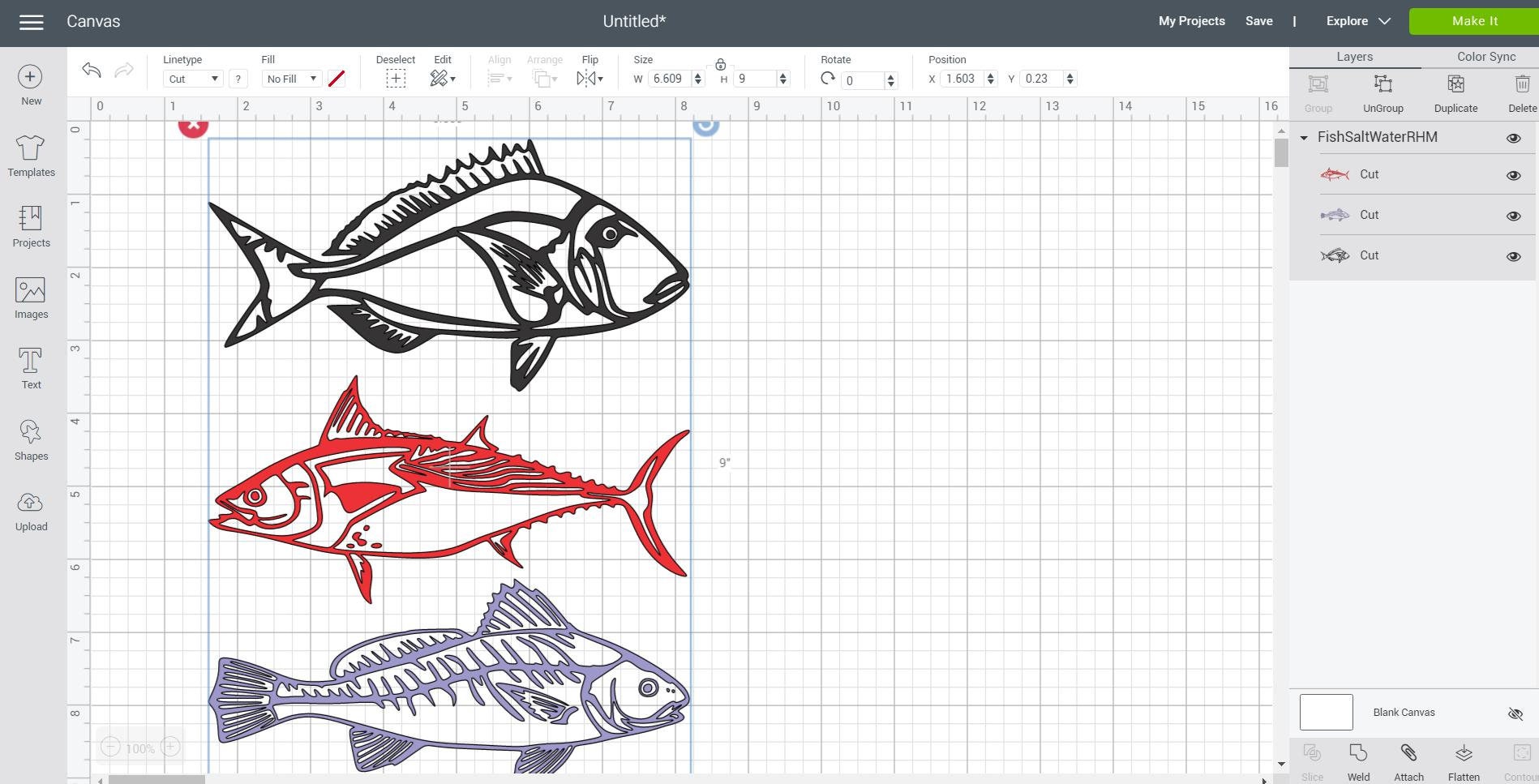This screenshot has width=1539, height=784.
Task: Collapse the FishSaltWaterRHM group
Action: point(1305,137)
